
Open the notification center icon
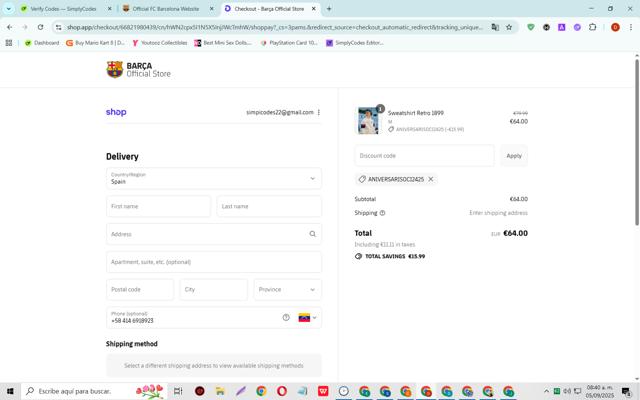[627, 392]
